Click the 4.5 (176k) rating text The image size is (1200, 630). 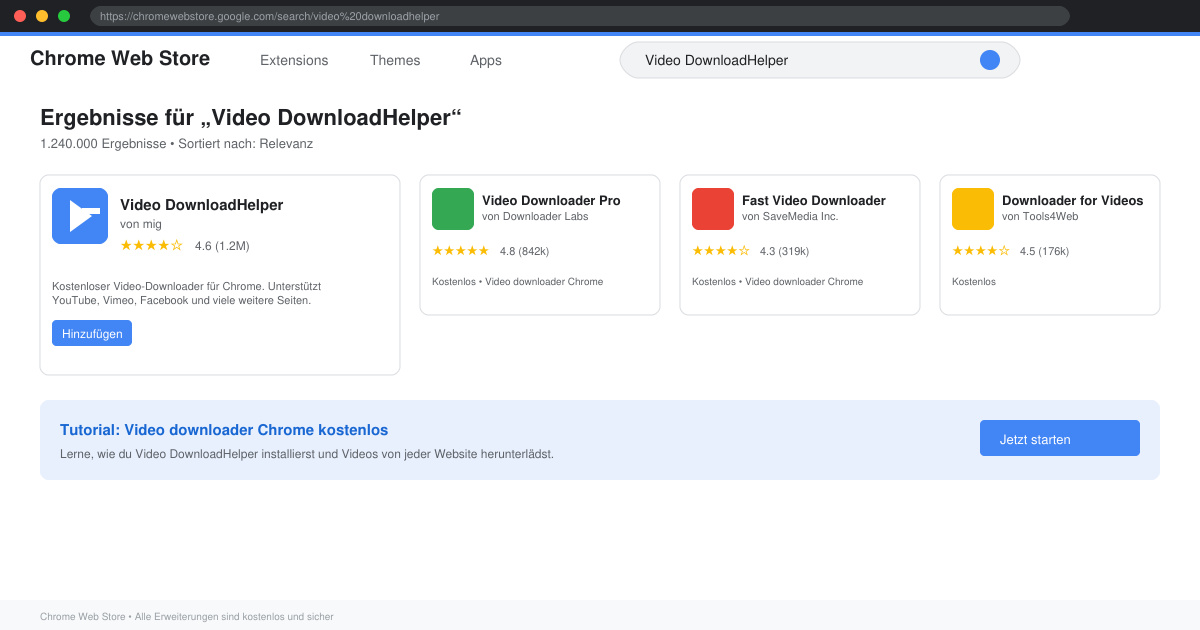tap(1044, 251)
